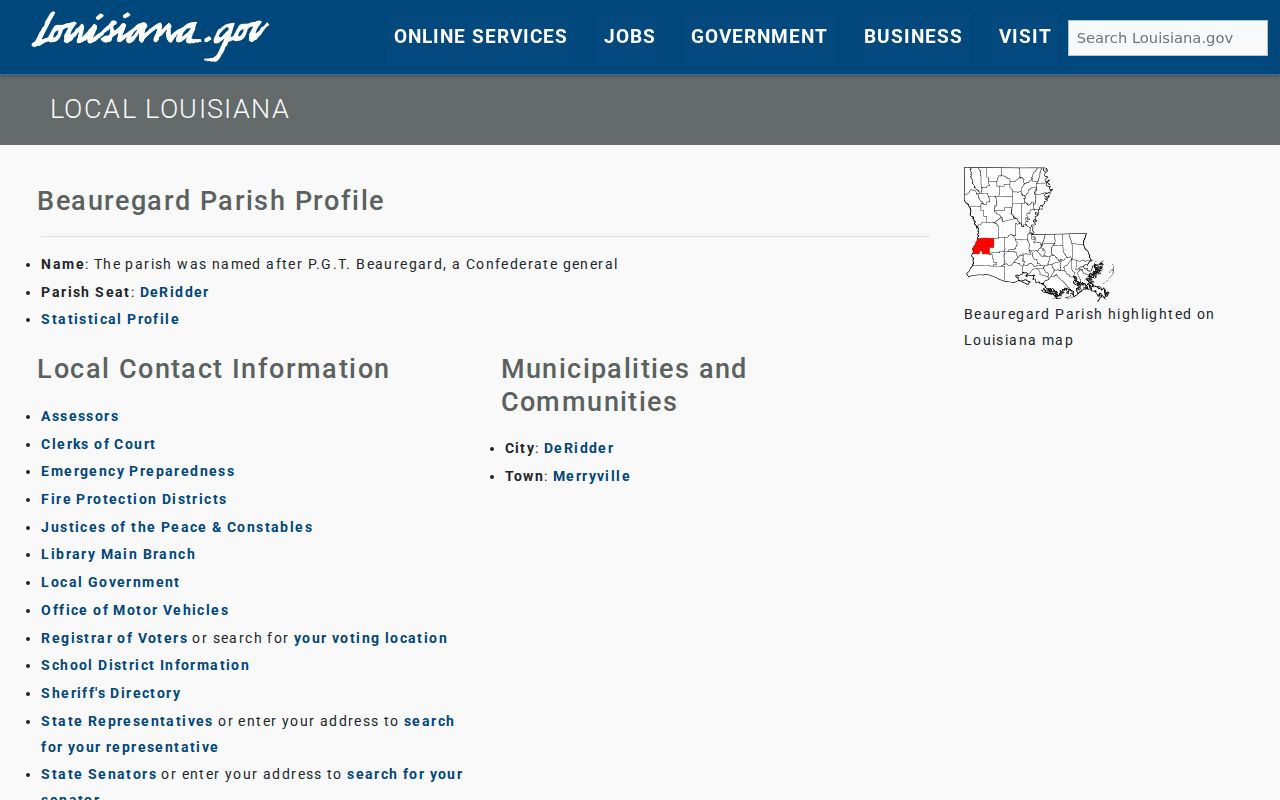
Task: Open the State Senators link
Action: pyautogui.click(x=99, y=774)
